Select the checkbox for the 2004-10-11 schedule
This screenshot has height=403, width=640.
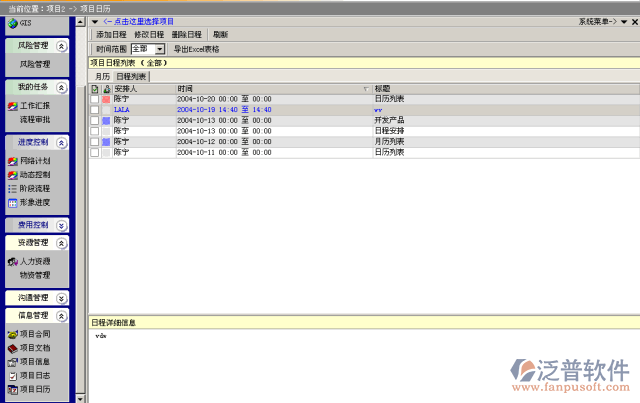point(95,153)
